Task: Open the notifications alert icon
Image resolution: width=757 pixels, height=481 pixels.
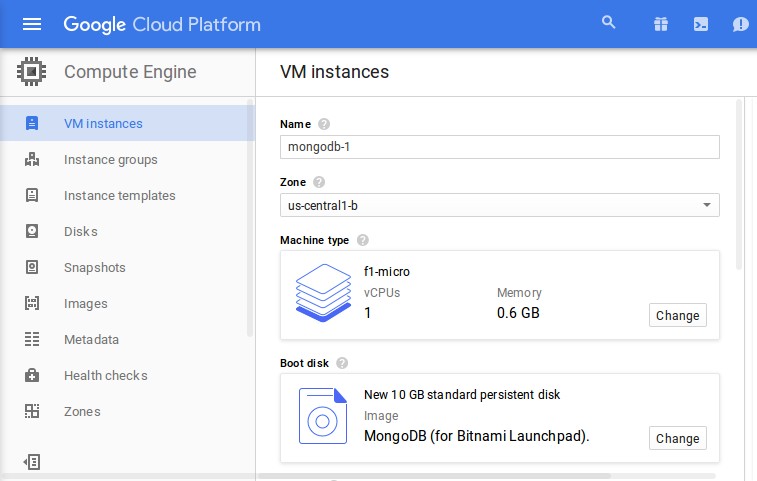Action: coord(740,24)
